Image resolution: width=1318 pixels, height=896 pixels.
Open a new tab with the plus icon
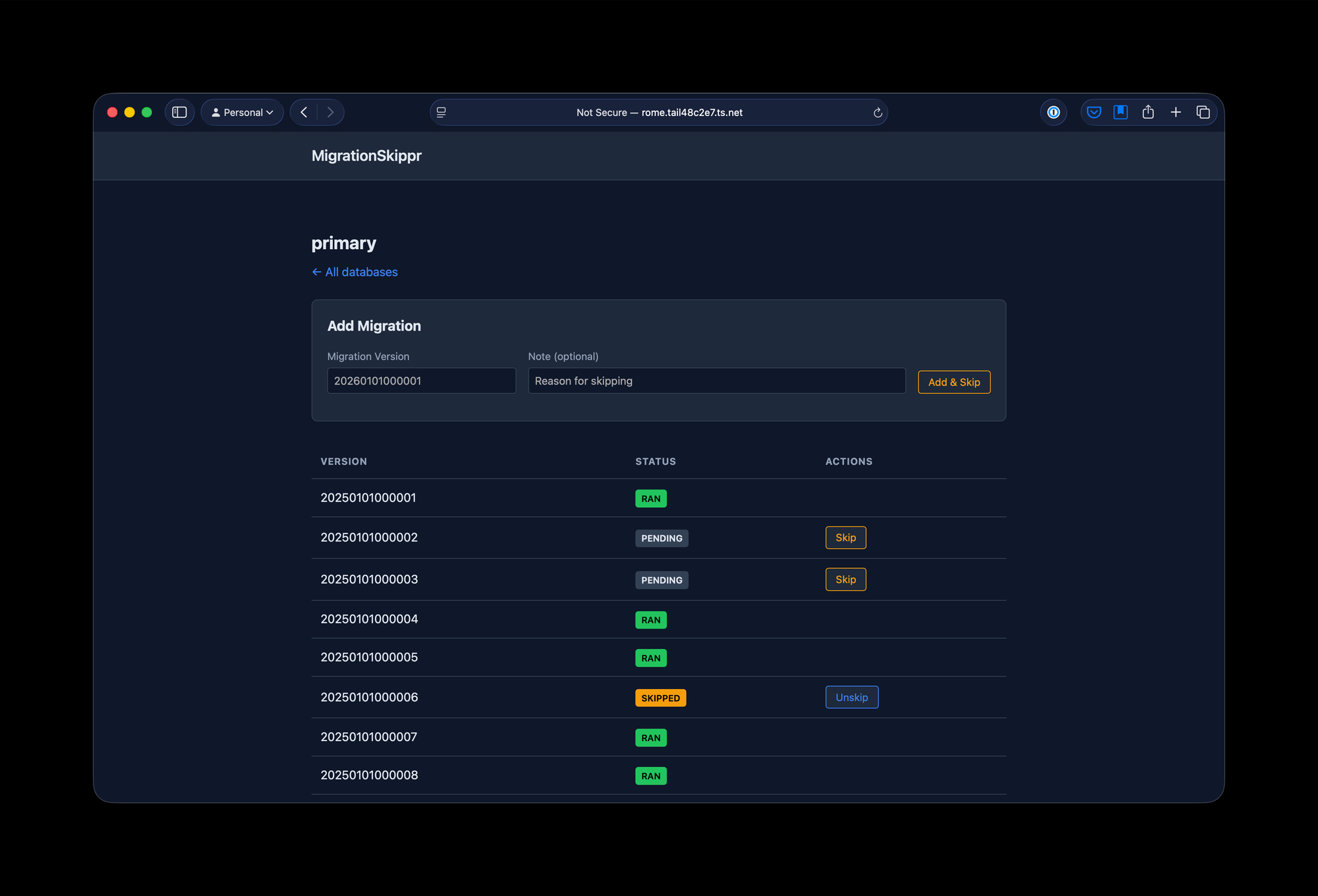click(1176, 113)
